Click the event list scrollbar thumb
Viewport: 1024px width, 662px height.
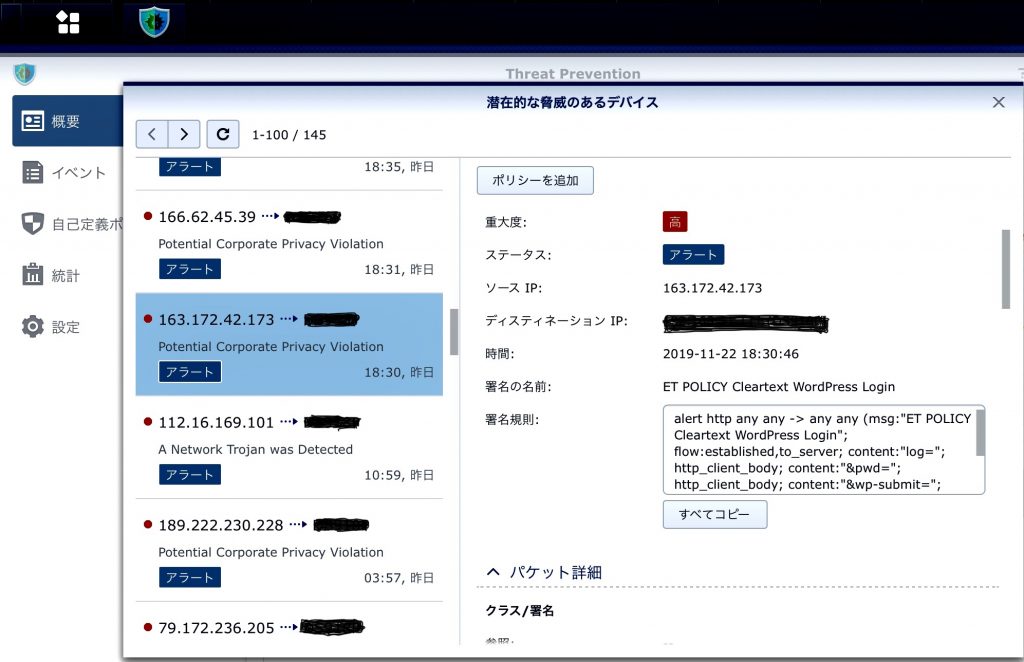[454, 332]
